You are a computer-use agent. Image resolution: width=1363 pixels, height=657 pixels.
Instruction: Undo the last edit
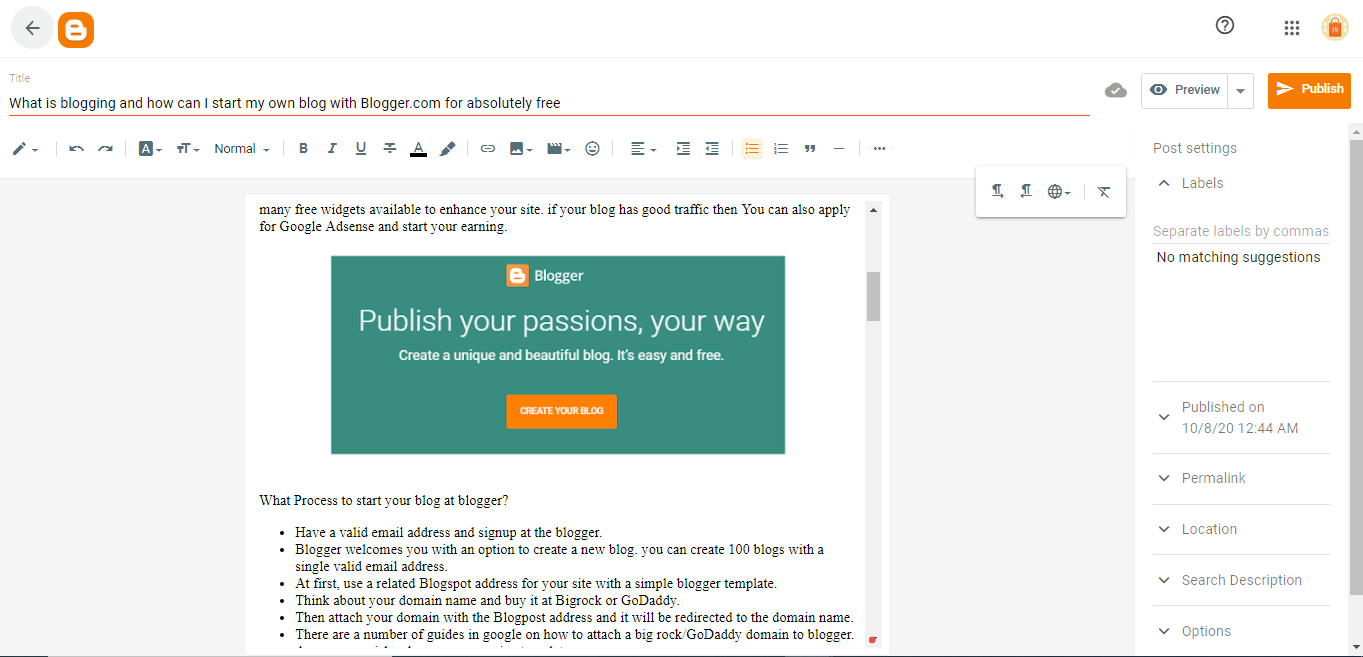tap(77, 149)
